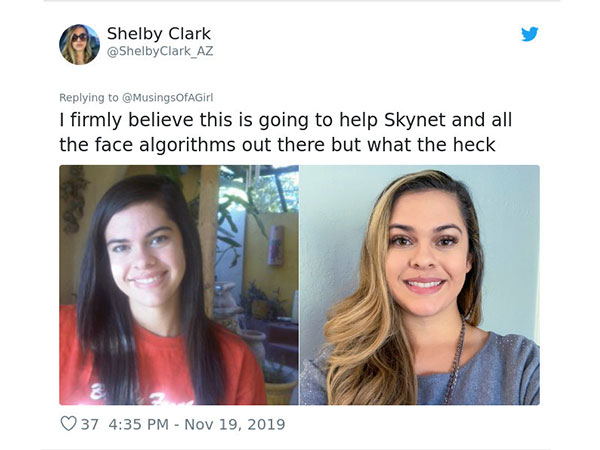Screen dimensions: 600x450
Task: Visit the @ShelbyClark_AZ handle
Action: 160,51
